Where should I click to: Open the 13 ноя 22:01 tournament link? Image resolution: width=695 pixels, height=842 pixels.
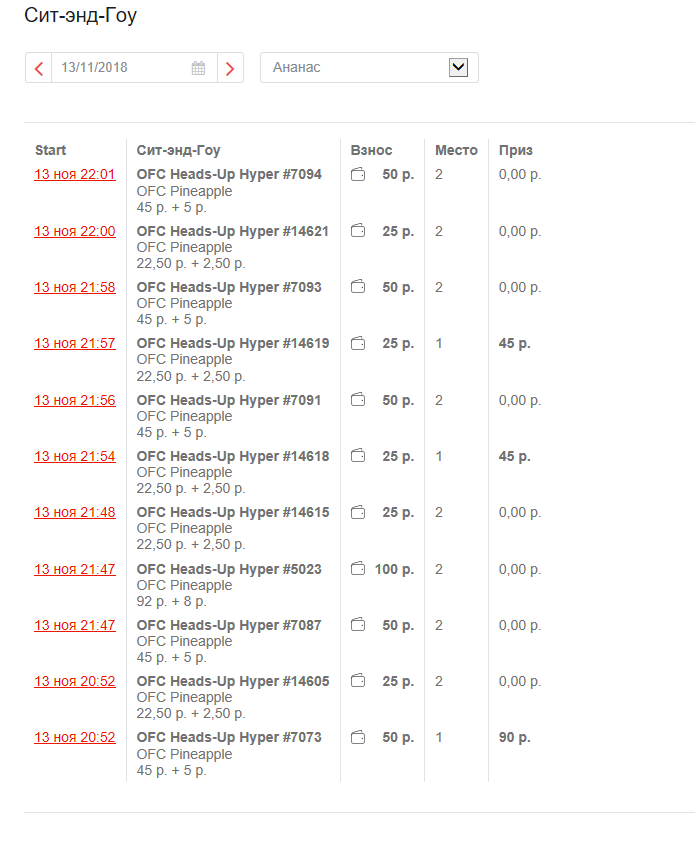[75, 174]
